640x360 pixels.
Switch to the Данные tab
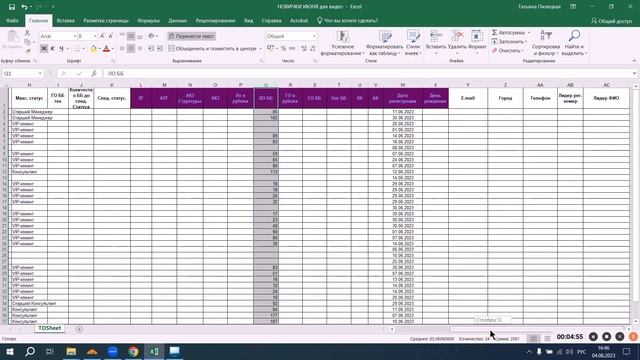(178, 21)
